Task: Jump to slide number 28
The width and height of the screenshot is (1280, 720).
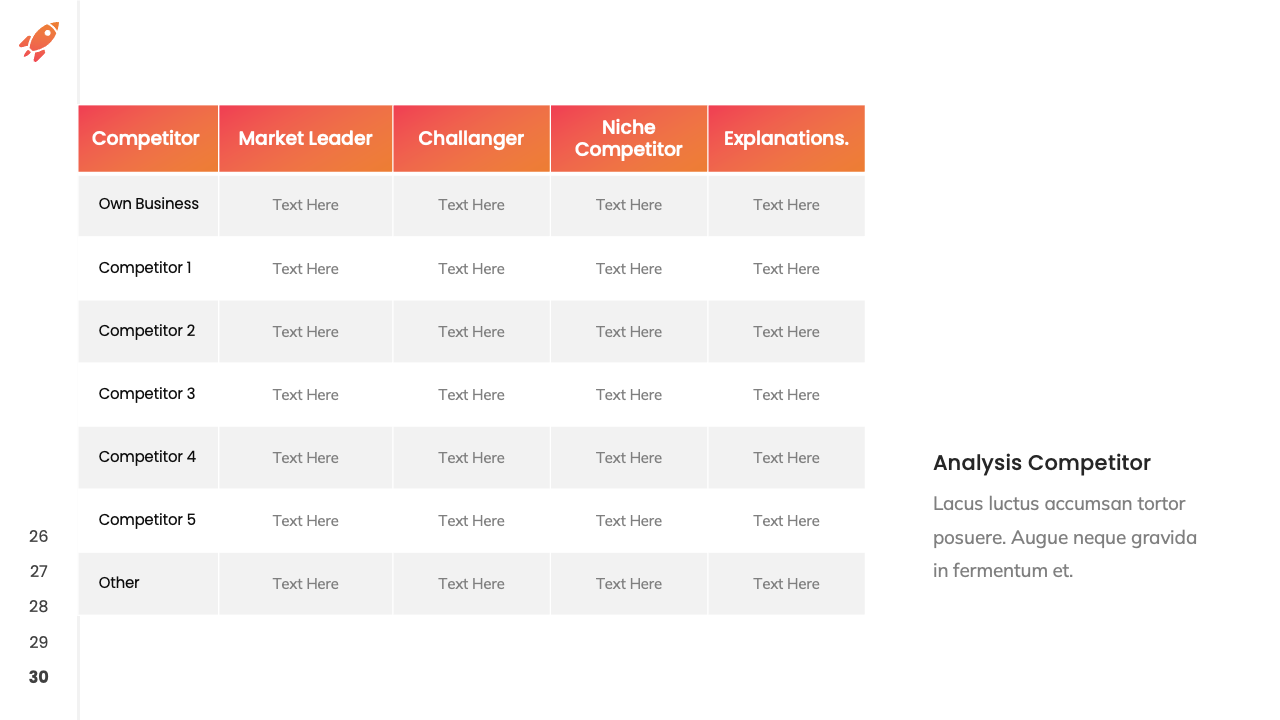Action: click(38, 606)
